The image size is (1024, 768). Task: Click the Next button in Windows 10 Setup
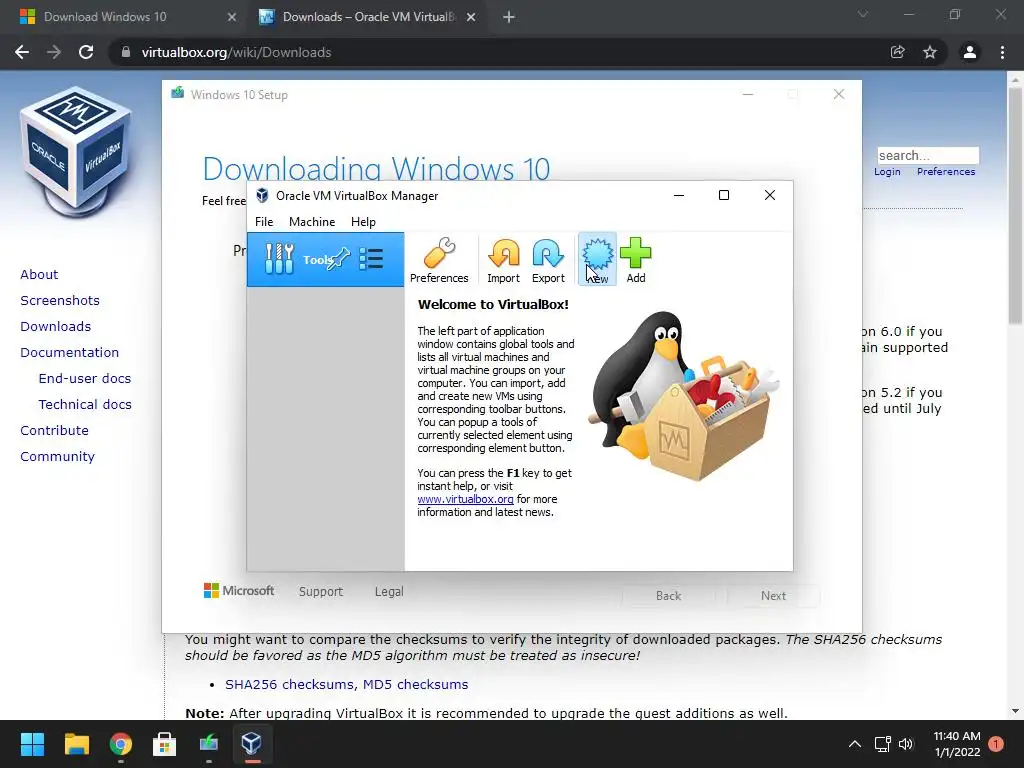pyautogui.click(x=773, y=596)
